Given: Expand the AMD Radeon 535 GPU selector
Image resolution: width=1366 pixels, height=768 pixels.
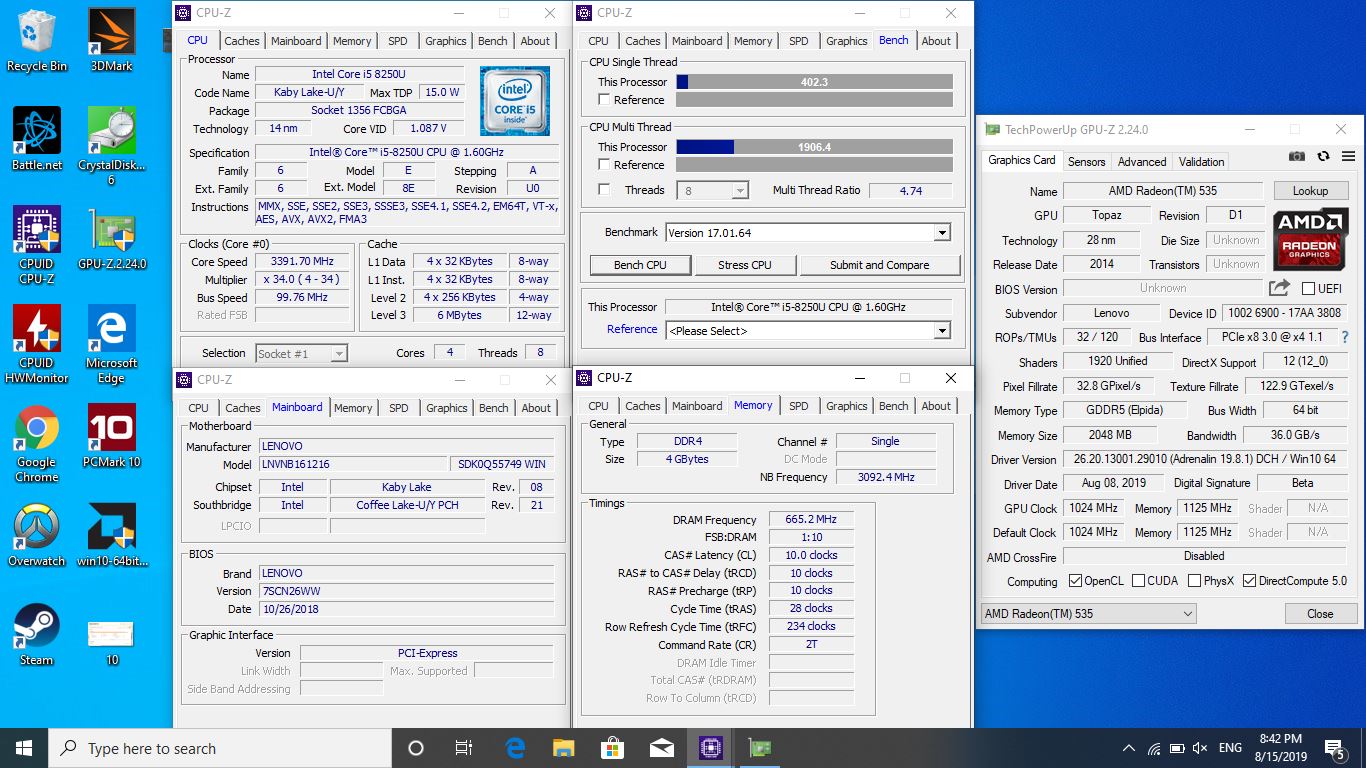Looking at the screenshot, I should tap(1088, 613).
